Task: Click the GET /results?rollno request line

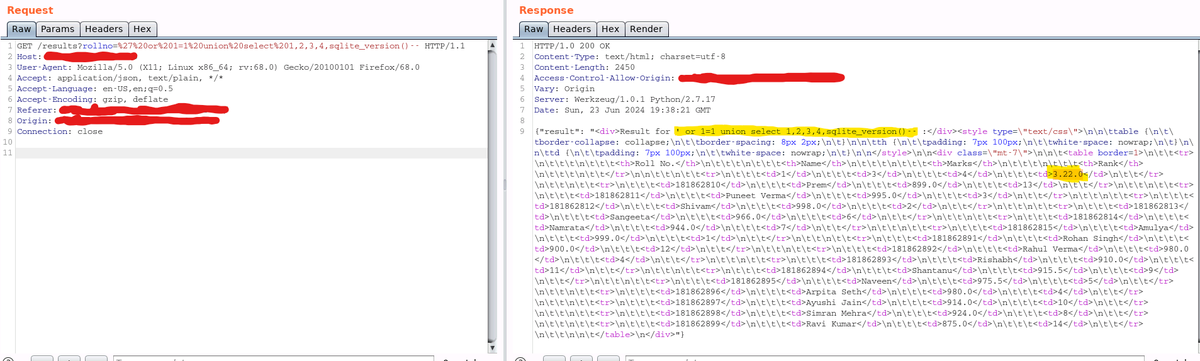Action: (x=241, y=47)
